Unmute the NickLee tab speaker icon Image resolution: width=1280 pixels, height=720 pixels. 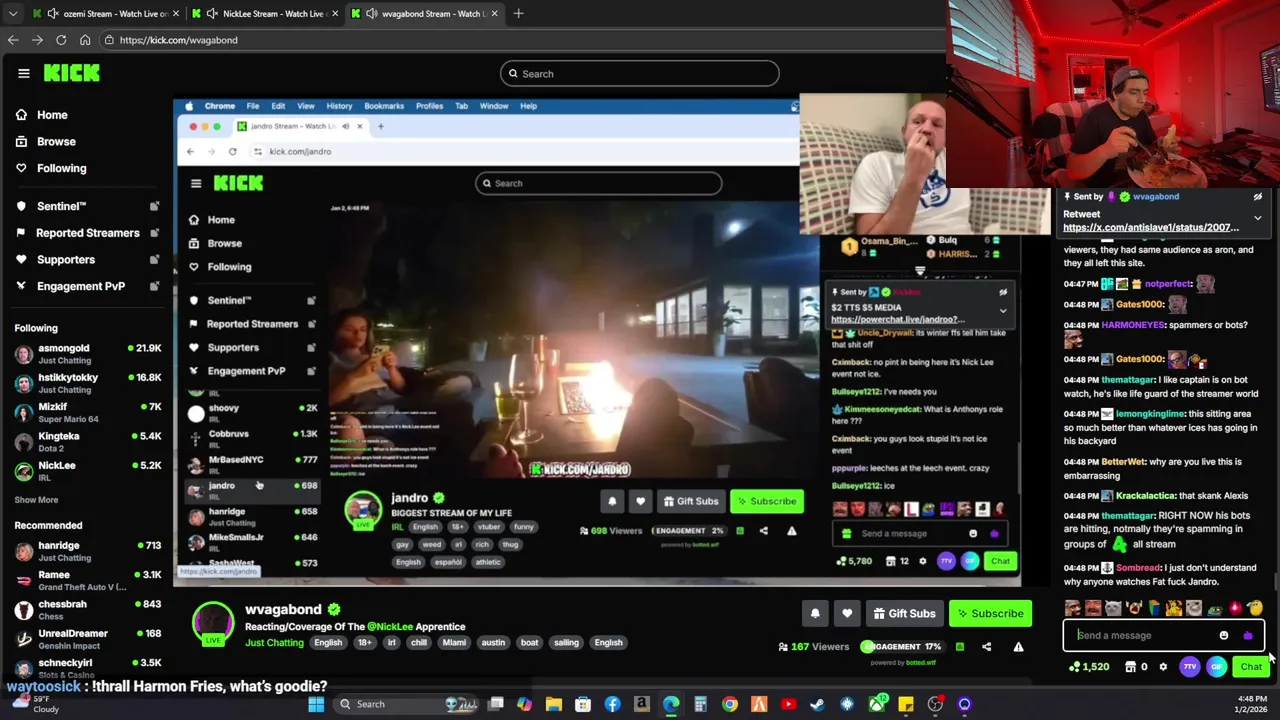[212, 14]
